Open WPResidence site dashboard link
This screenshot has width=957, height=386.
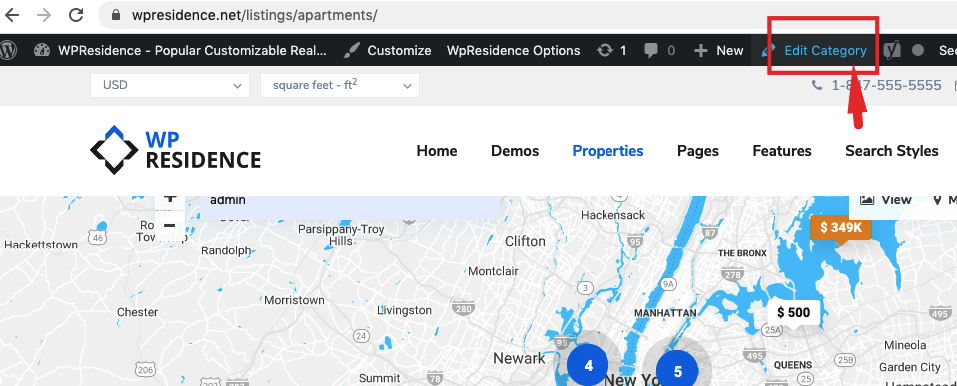pyautogui.click(x=180, y=51)
